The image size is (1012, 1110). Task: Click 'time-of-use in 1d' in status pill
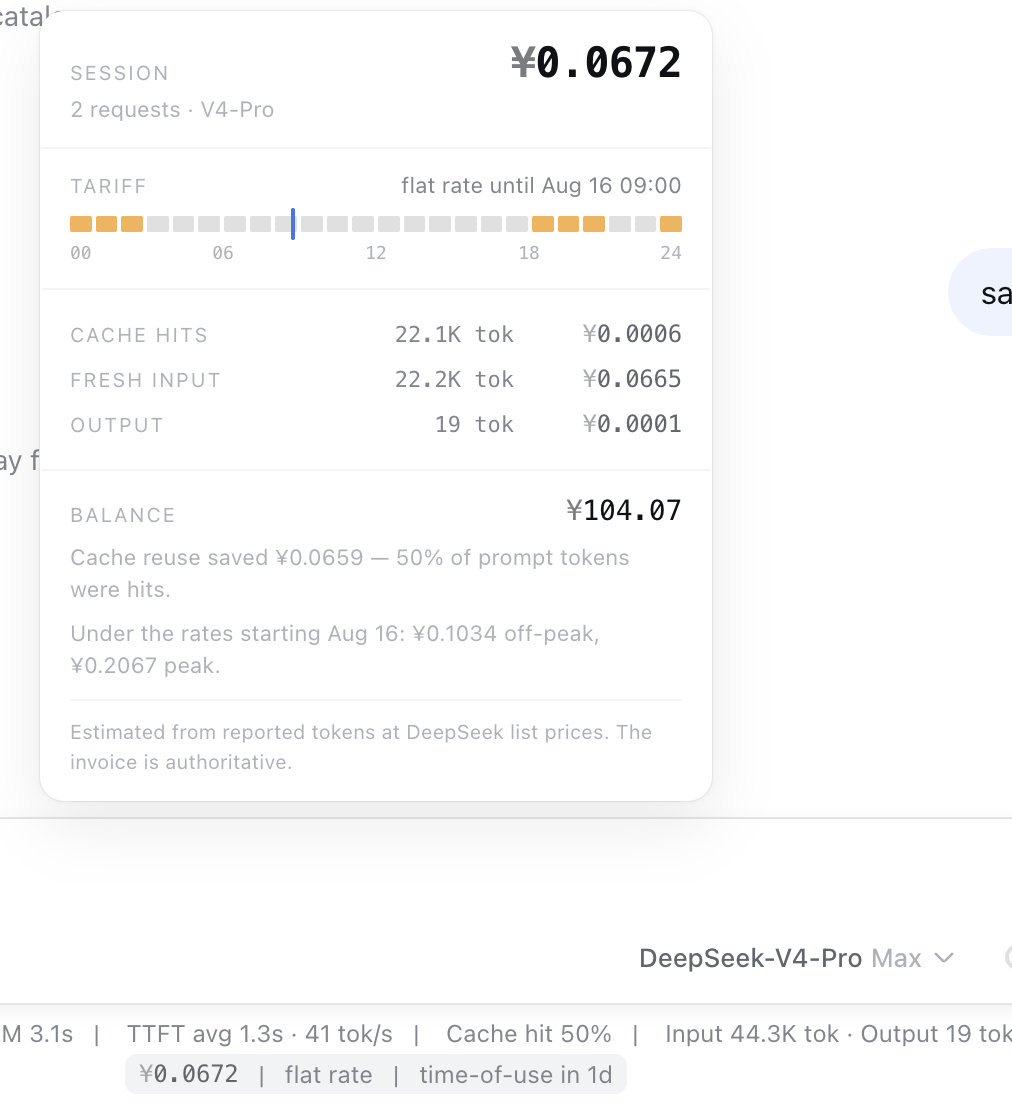516,1075
